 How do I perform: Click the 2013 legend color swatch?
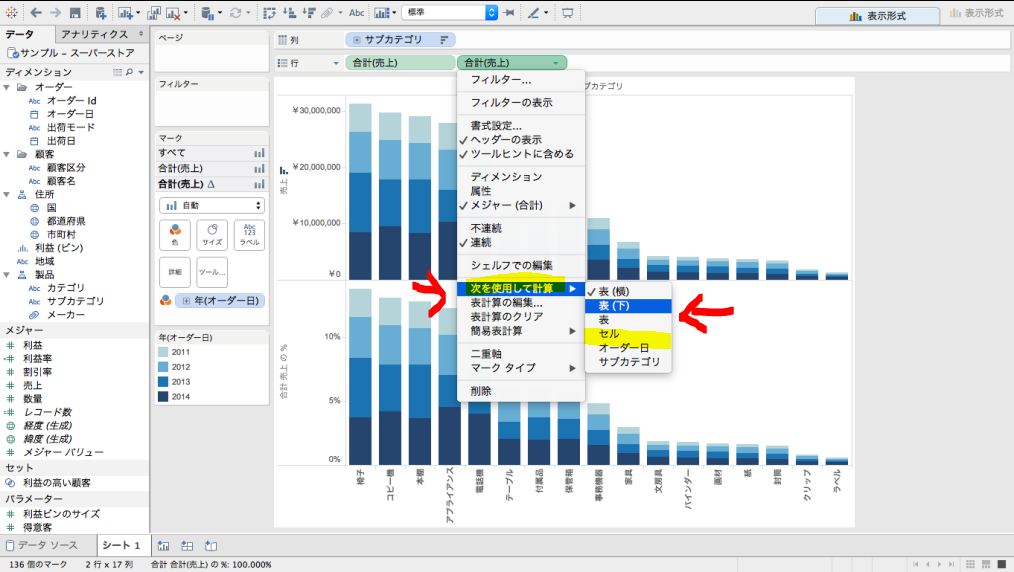(x=163, y=382)
